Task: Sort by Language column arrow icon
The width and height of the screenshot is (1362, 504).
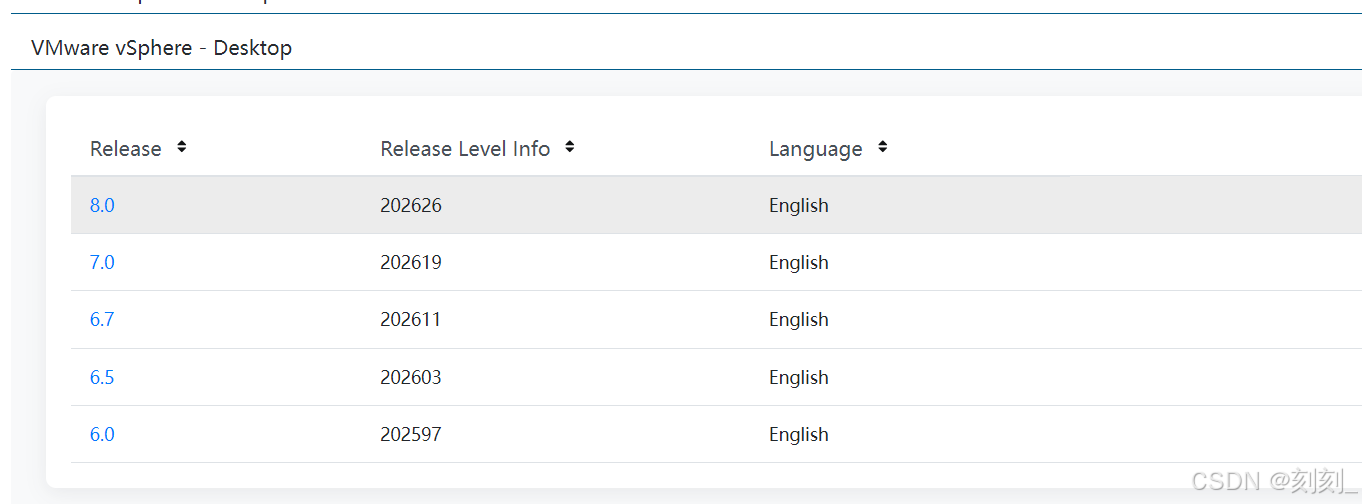Action: (x=882, y=147)
